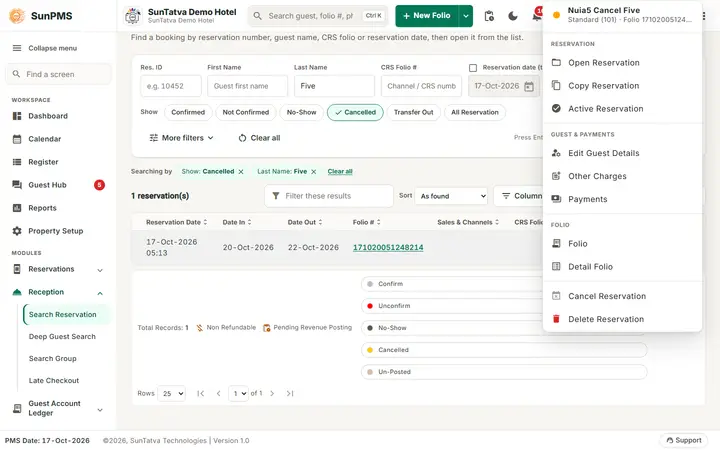Image resolution: width=720 pixels, height=450 pixels.
Task: Expand the More filters section
Action: click(x=181, y=138)
